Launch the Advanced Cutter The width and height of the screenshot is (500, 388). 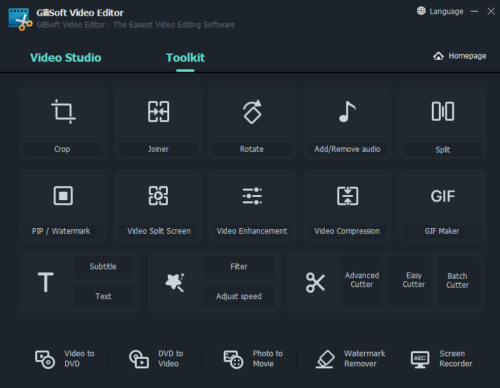(362, 281)
